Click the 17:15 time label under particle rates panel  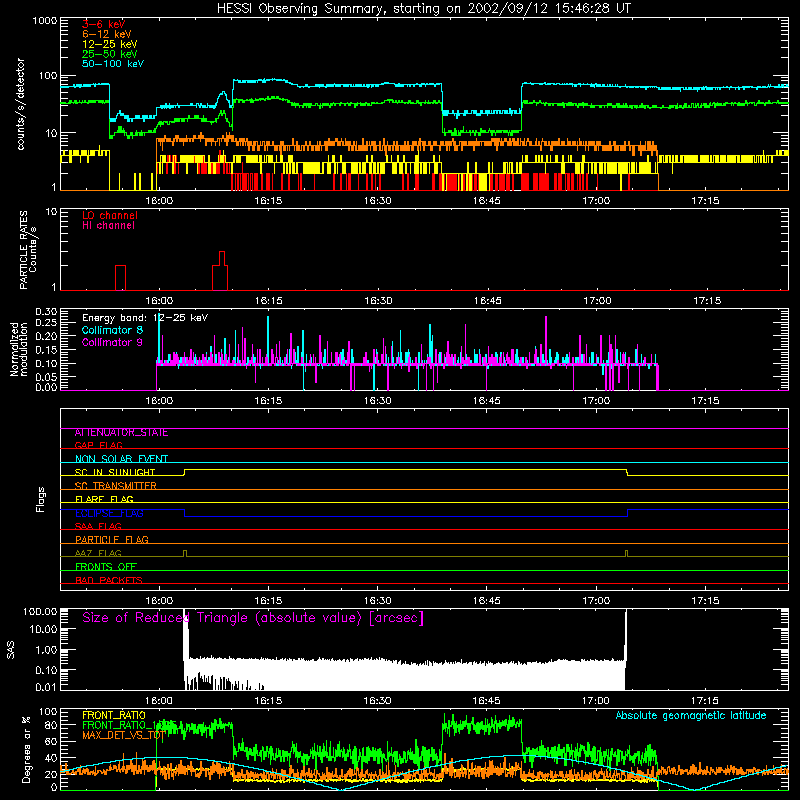[707, 301]
